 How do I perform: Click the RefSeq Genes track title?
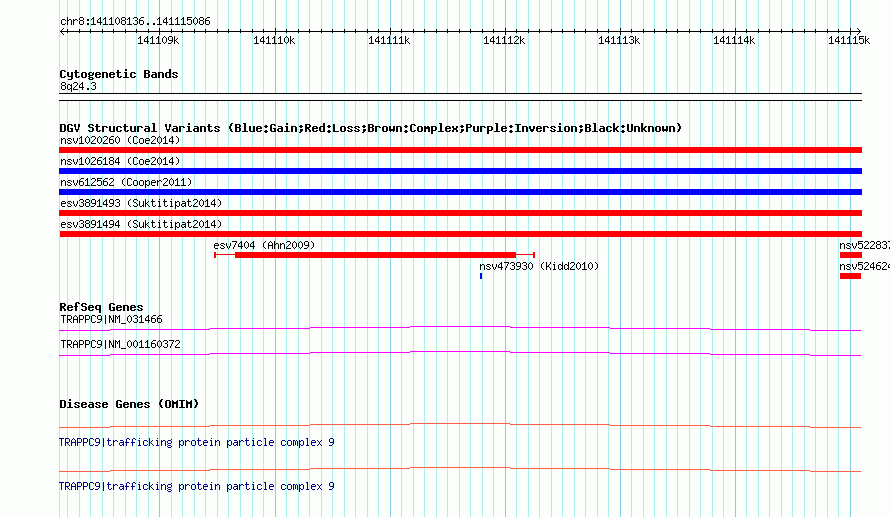101,307
